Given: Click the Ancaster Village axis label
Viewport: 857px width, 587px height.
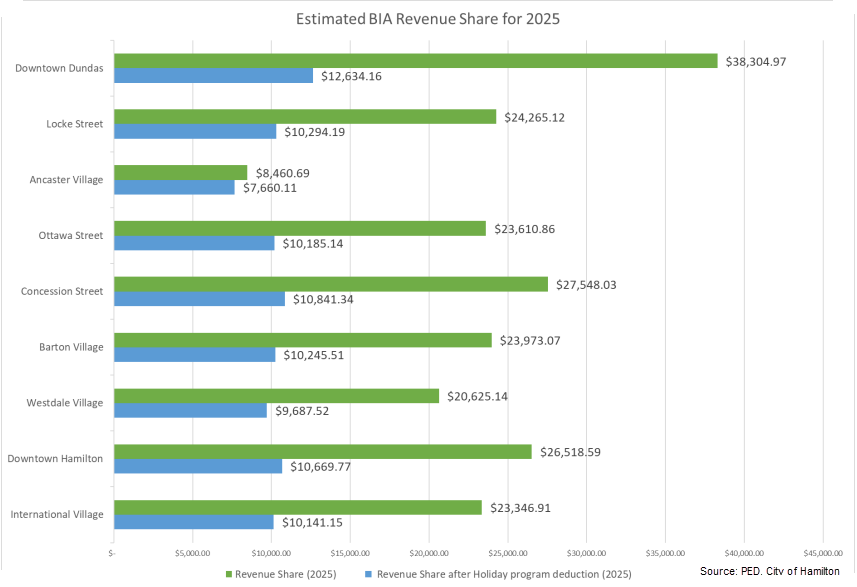Looking at the screenshot, I should click(65, 180).
